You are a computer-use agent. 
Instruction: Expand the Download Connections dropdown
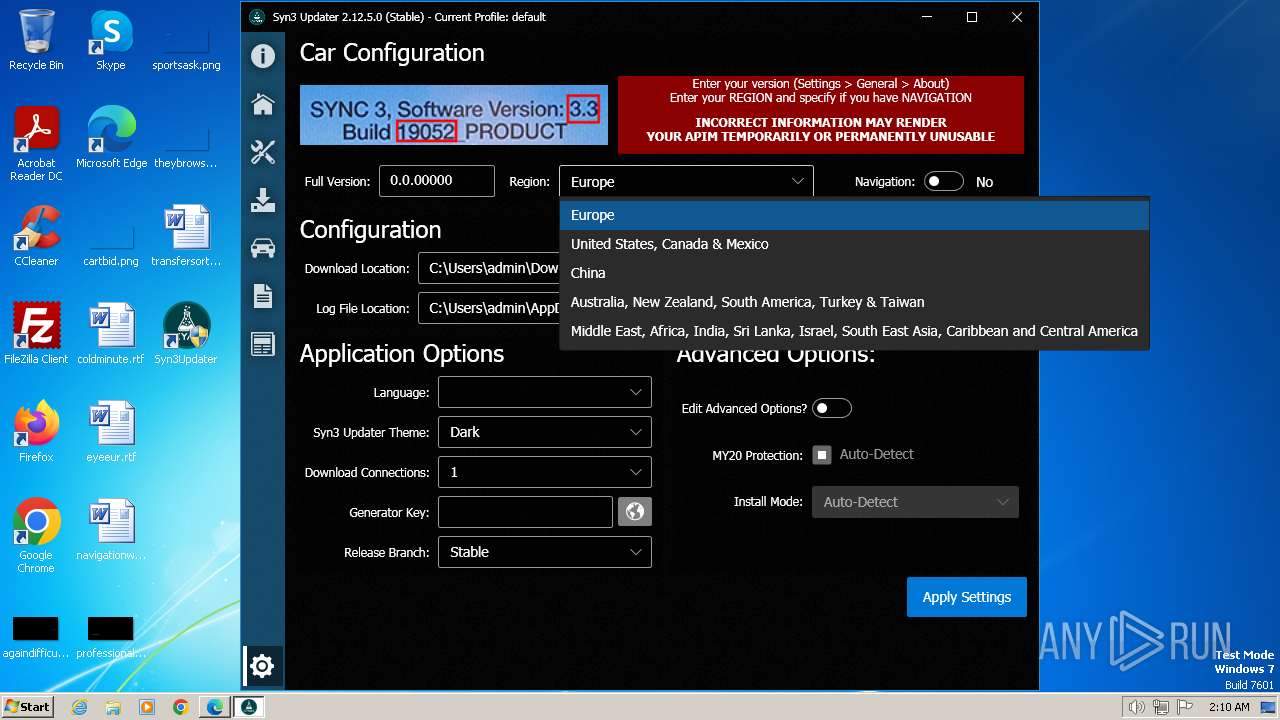(x=545, y=472)
